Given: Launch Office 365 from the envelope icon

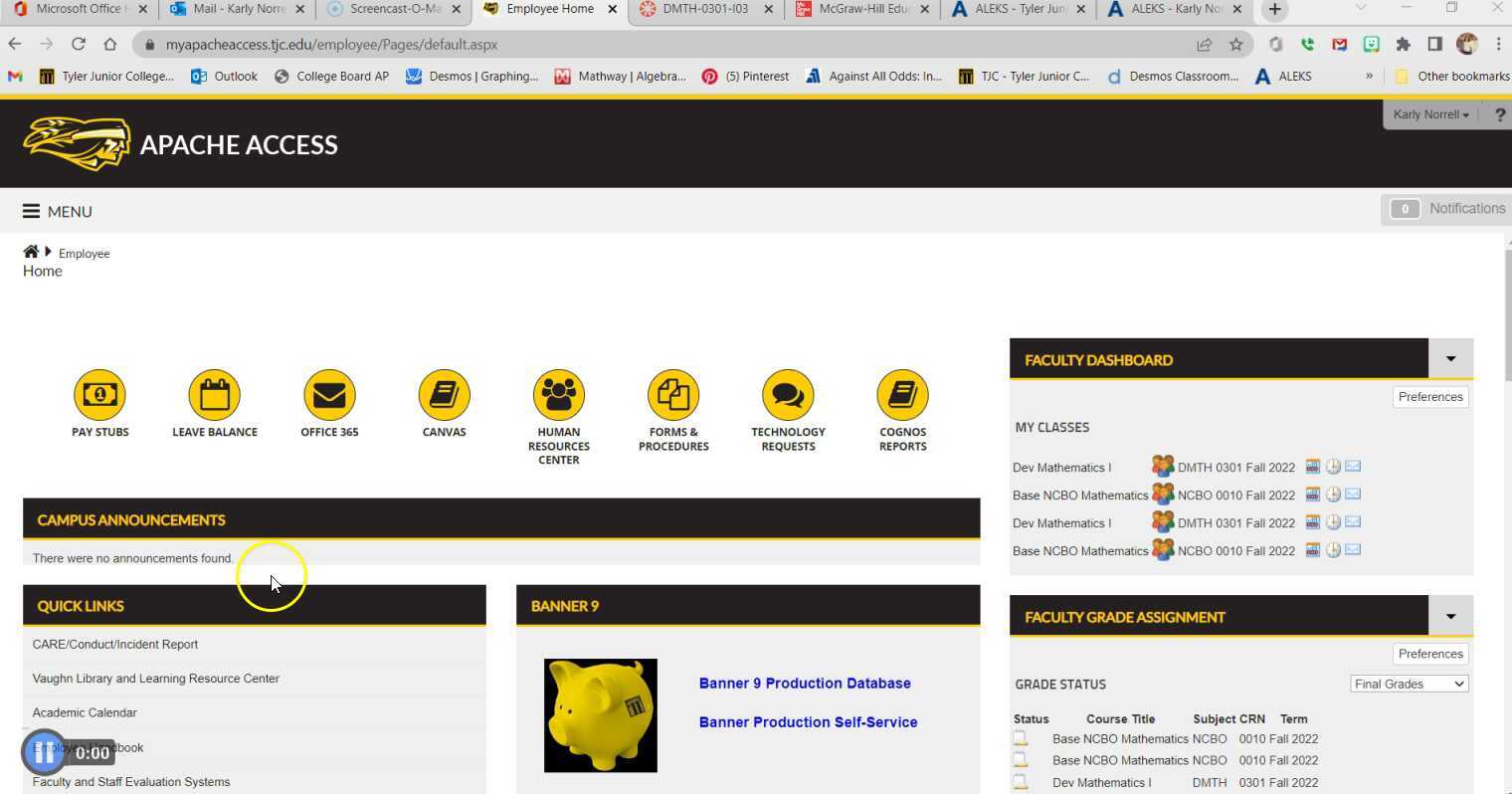Looking at the screenshot, I should pyautogui.click(x=329, y=395).
